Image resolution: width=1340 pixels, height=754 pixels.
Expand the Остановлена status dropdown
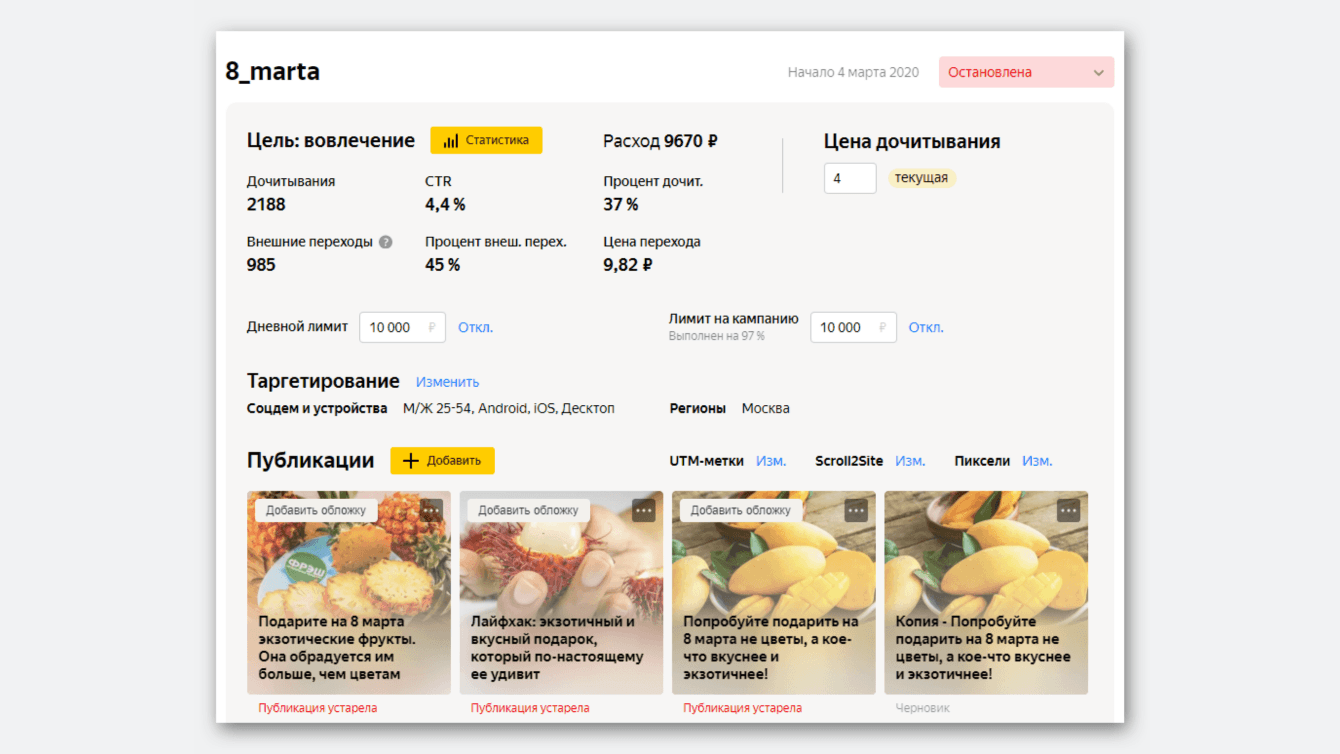click(1026, 72)
